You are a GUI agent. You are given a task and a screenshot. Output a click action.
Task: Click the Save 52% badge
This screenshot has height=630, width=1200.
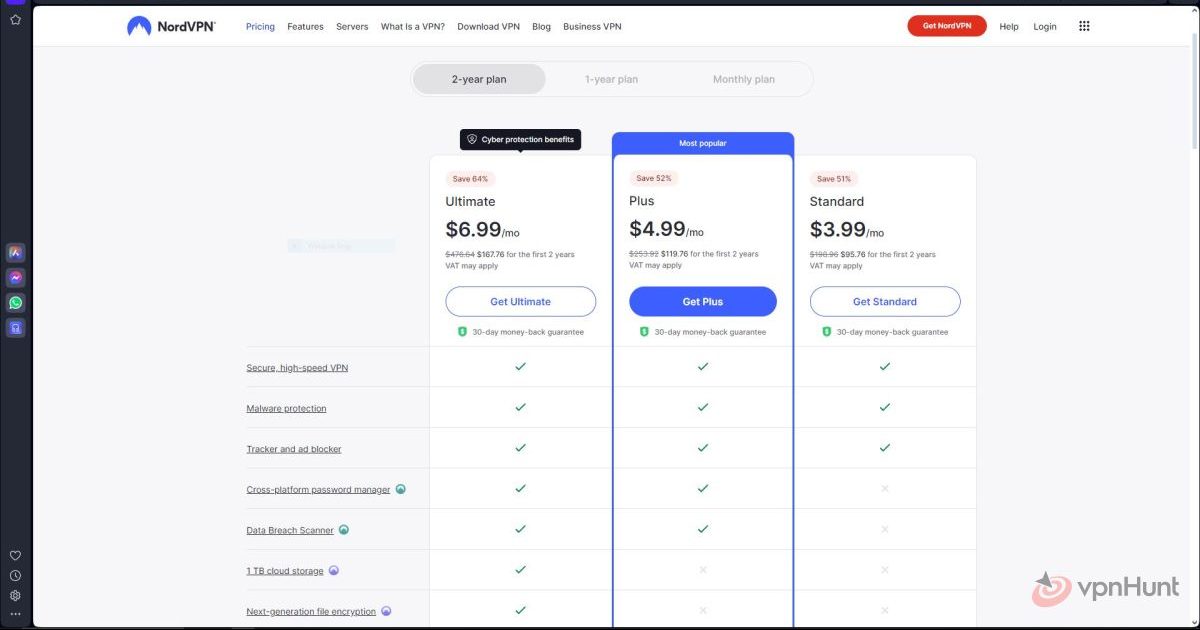pos(653,178)
